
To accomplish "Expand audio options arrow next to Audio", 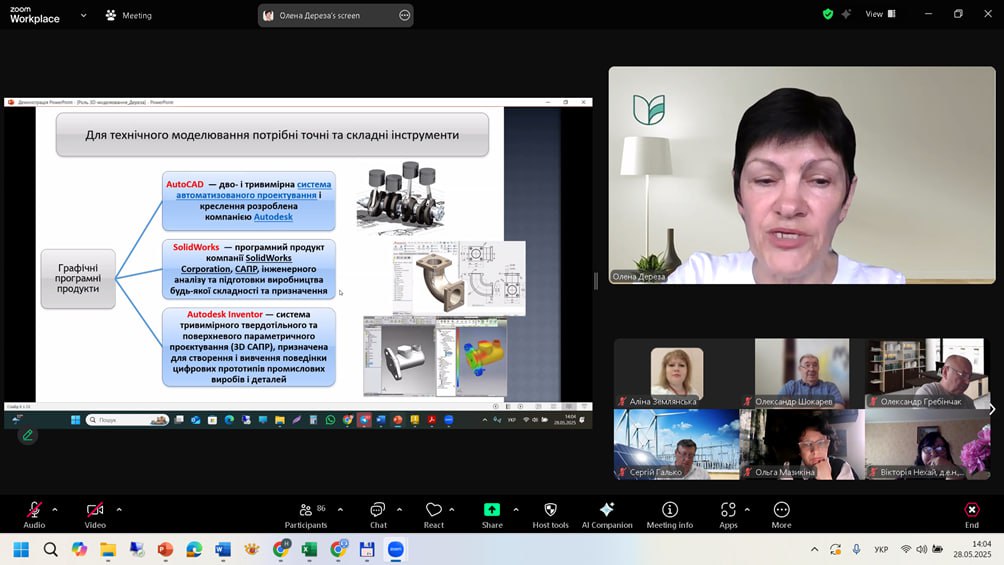I will [54, 510].
